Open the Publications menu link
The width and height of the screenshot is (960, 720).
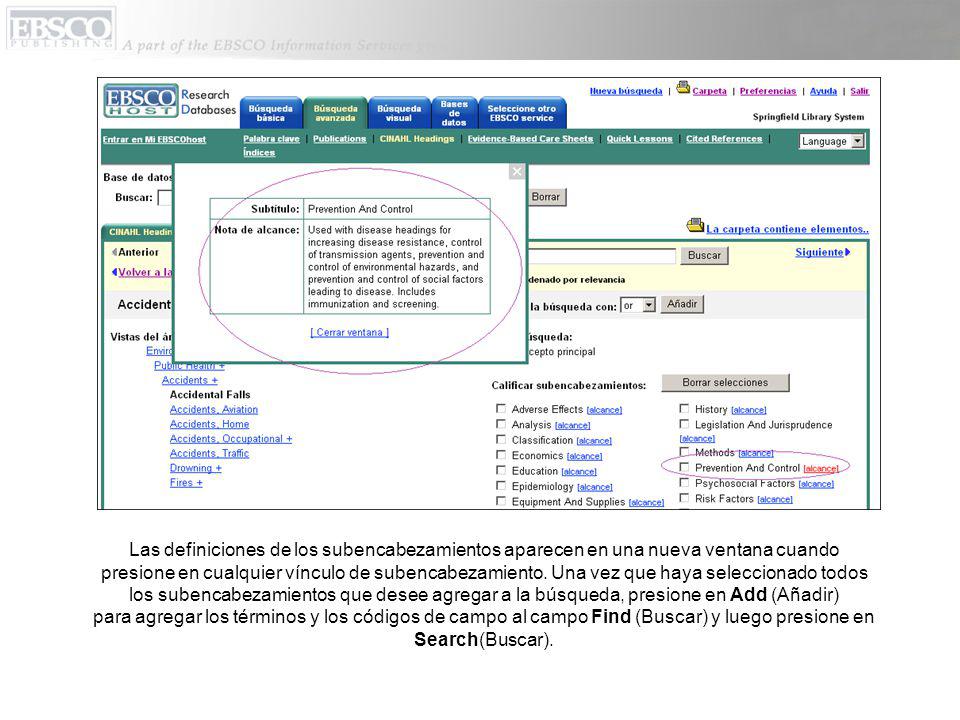(339, 139)
